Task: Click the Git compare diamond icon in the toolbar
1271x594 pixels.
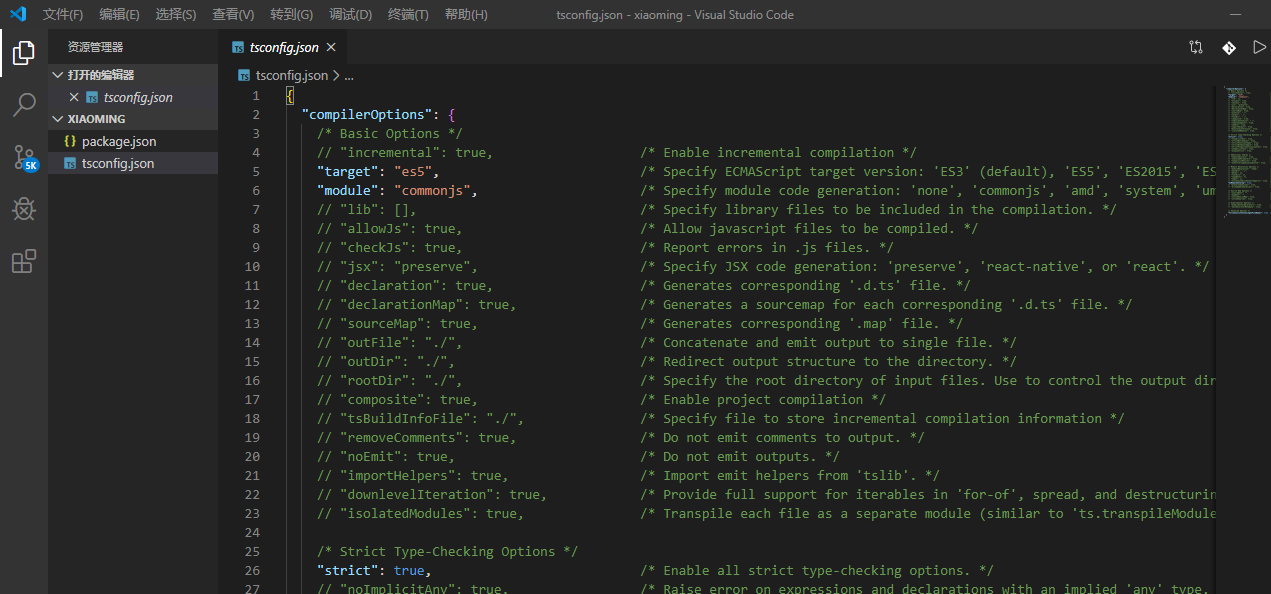Action: coord(1228,46)
